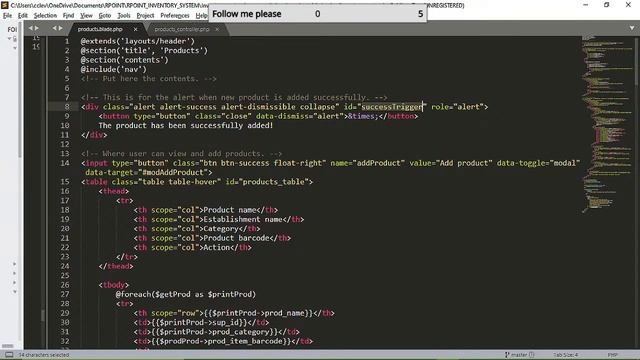Click the @extends('layouts/header') line

(x=138, y=41)
